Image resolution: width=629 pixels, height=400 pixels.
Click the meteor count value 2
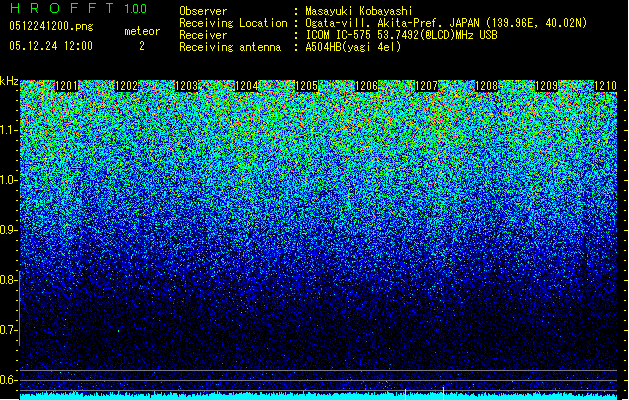(142, 46)
